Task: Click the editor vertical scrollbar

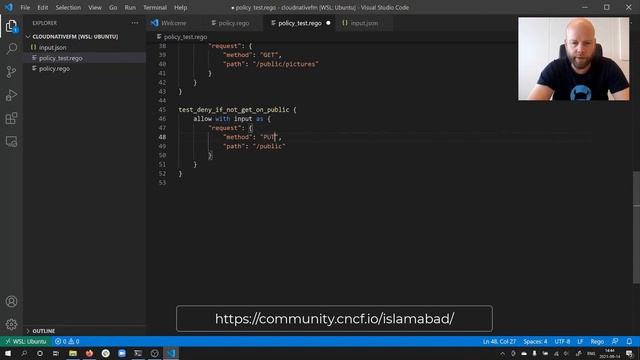Action: (636, 227)
